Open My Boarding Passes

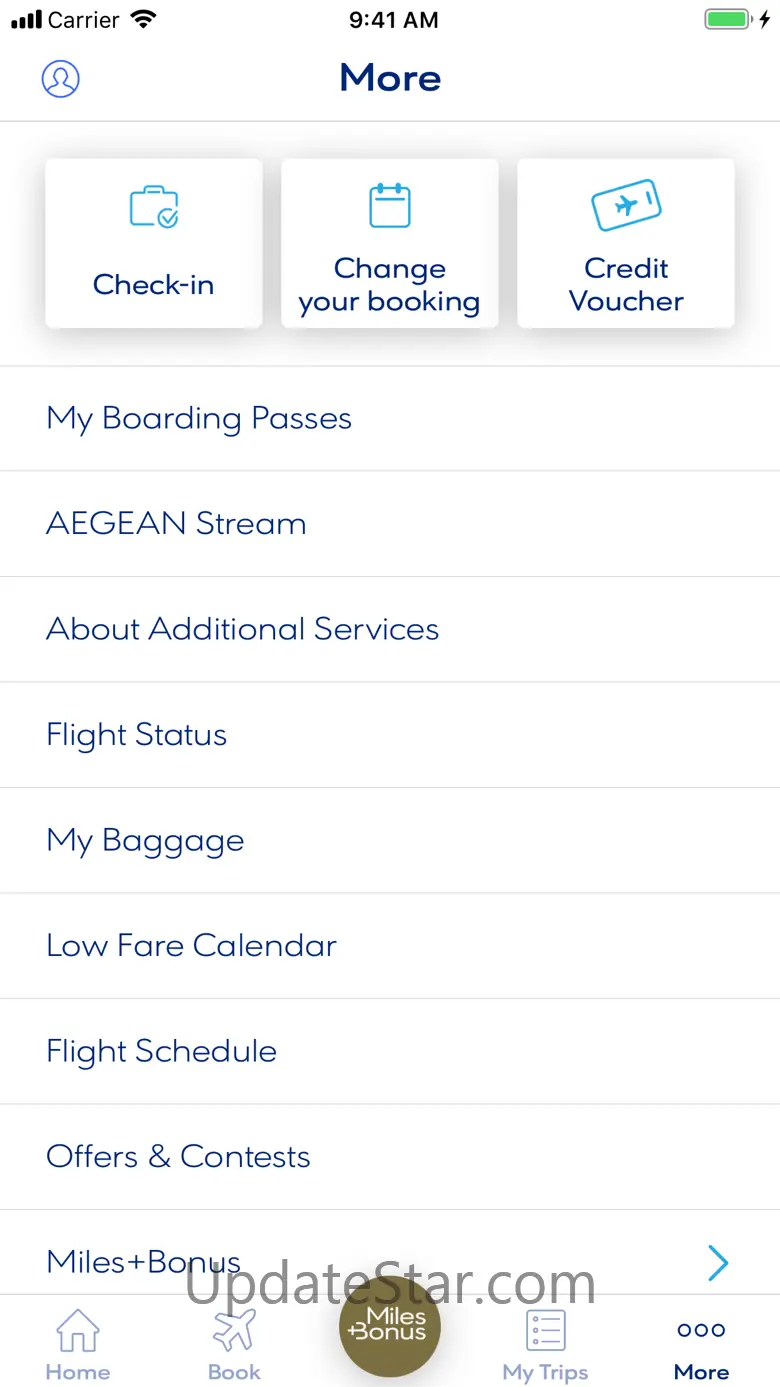pyautogui.click(x=199, y=418)
